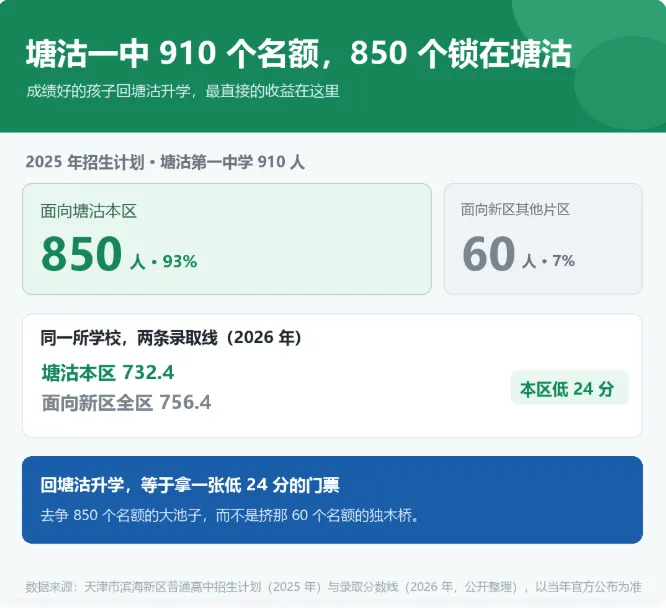This screenshot has height=608, width=666.
Task: Click the blue banner title '回塘沽升学，等于拿一张低 24 分的门票'
Action: [x=190, y=485]
